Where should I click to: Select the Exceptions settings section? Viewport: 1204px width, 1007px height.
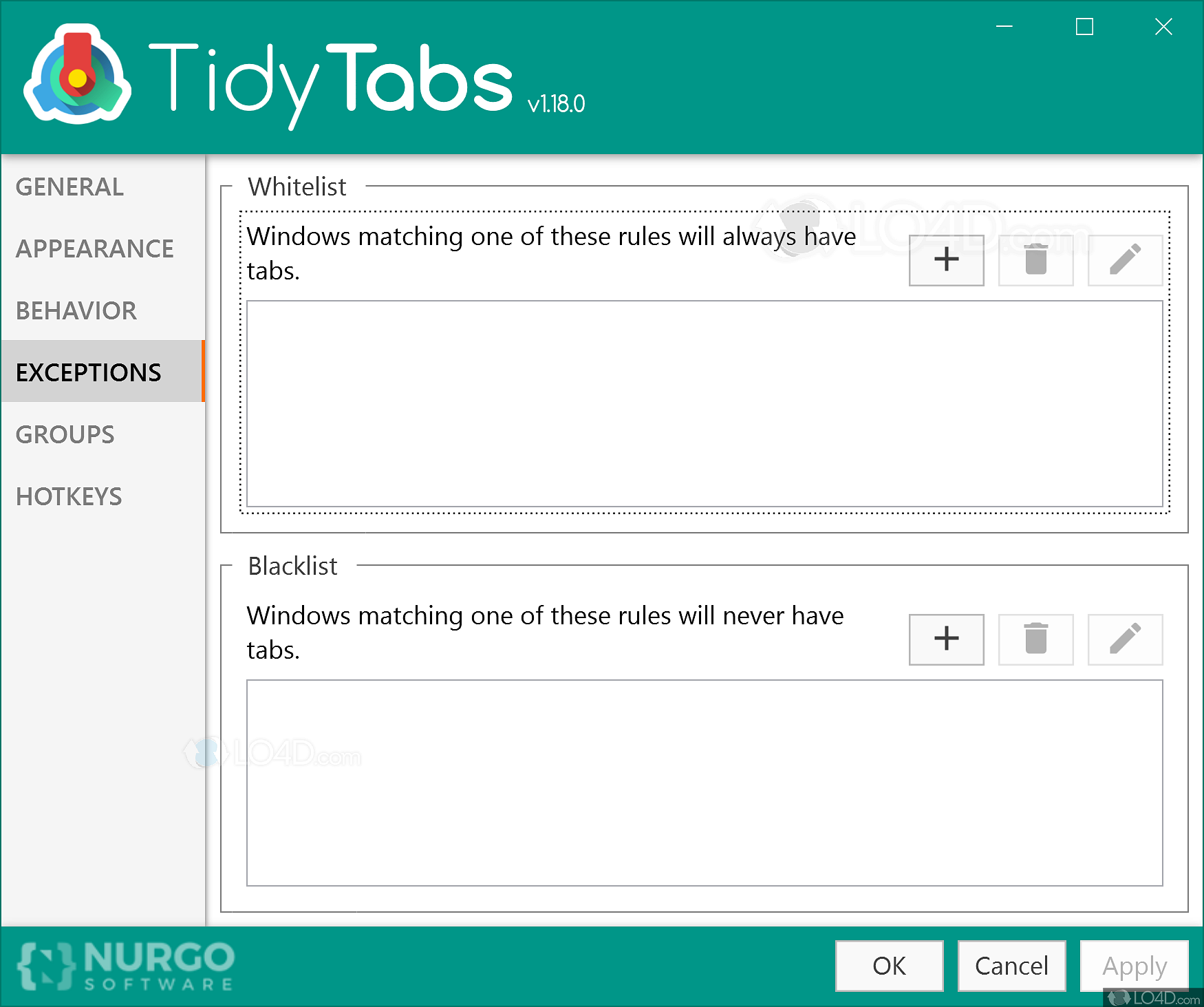pyautogui.click(x=87, y=372)
